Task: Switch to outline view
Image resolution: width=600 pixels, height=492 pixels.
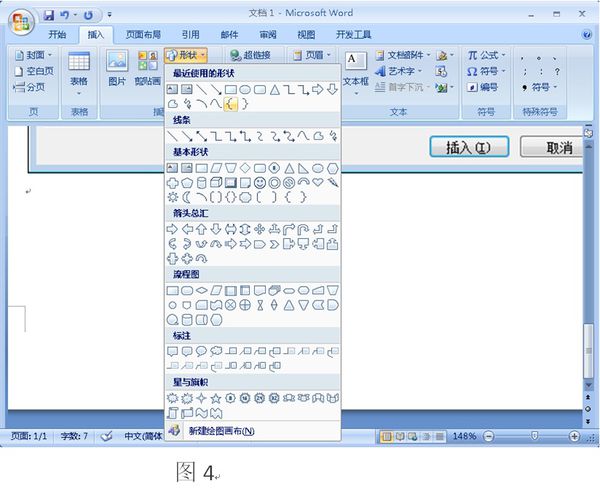Action: 426,437
